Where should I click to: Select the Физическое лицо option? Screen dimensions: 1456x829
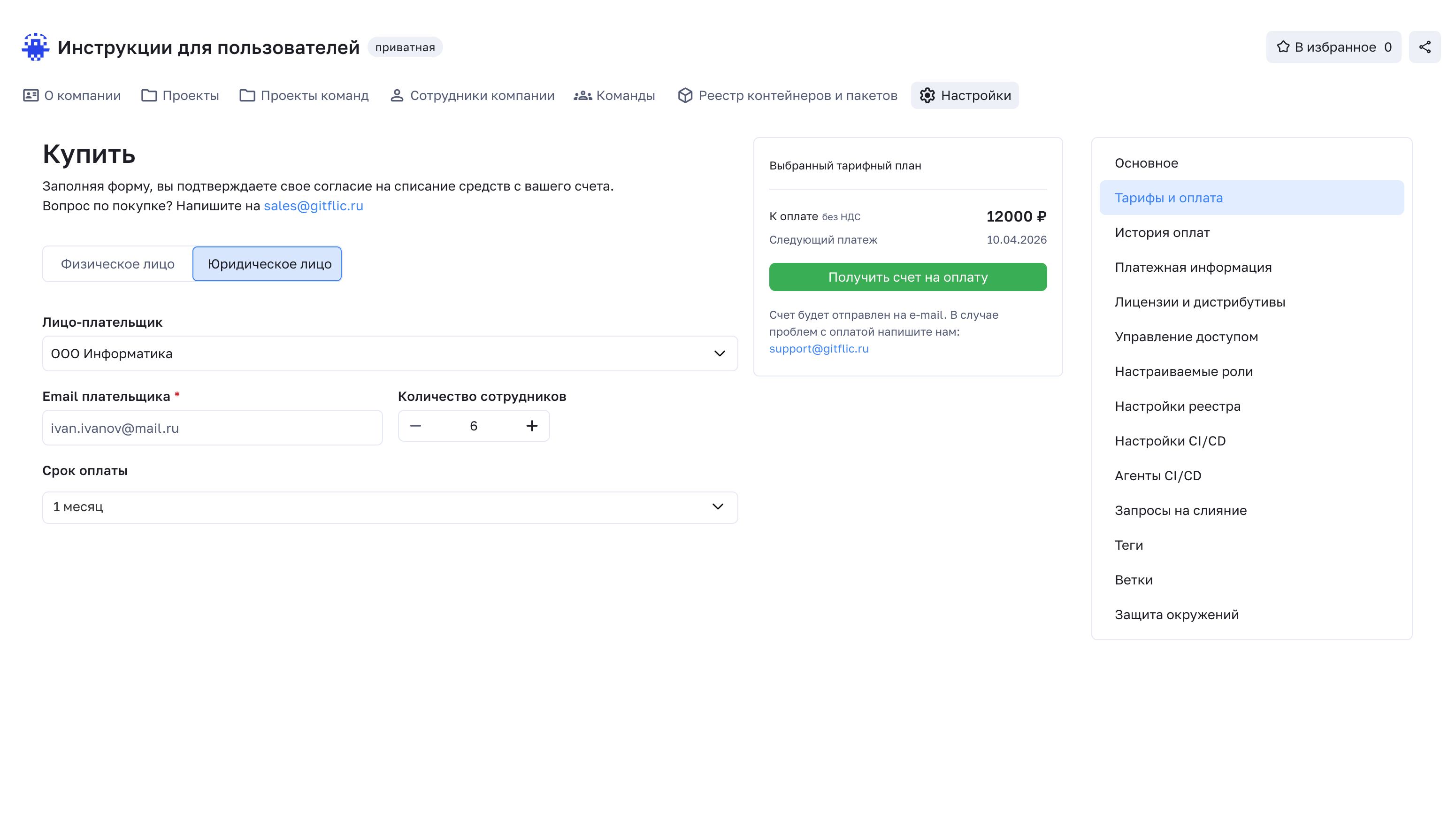pos(118,264)
